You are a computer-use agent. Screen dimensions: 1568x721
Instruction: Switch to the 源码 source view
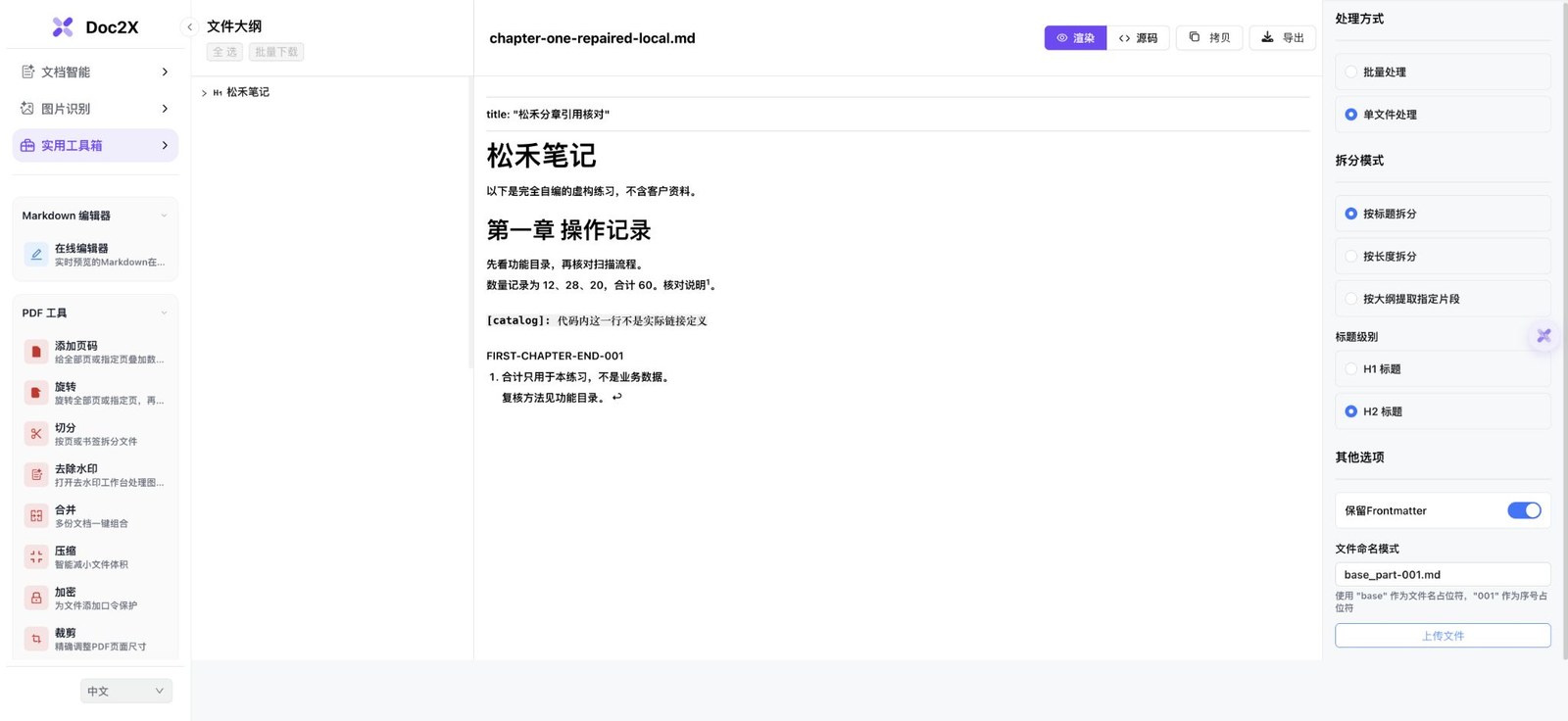(x=1138, y=38)
